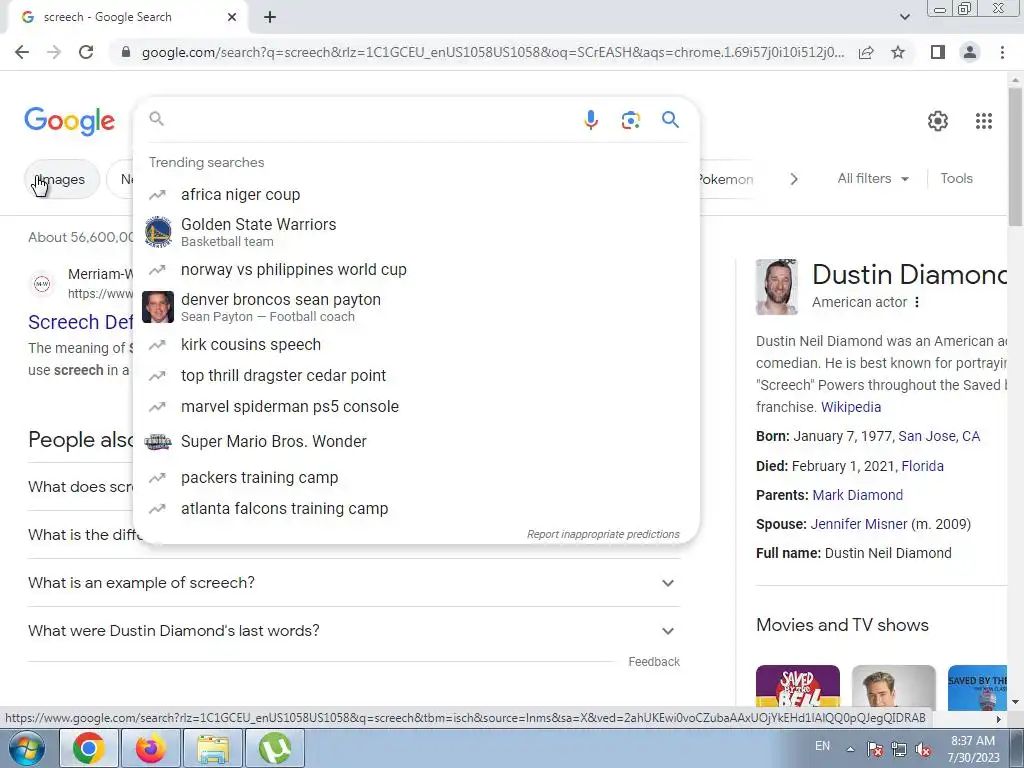1024x768 pixels.
Task: Click the EN language indicator
Action: pyautogui.click(x=822, y=746)
